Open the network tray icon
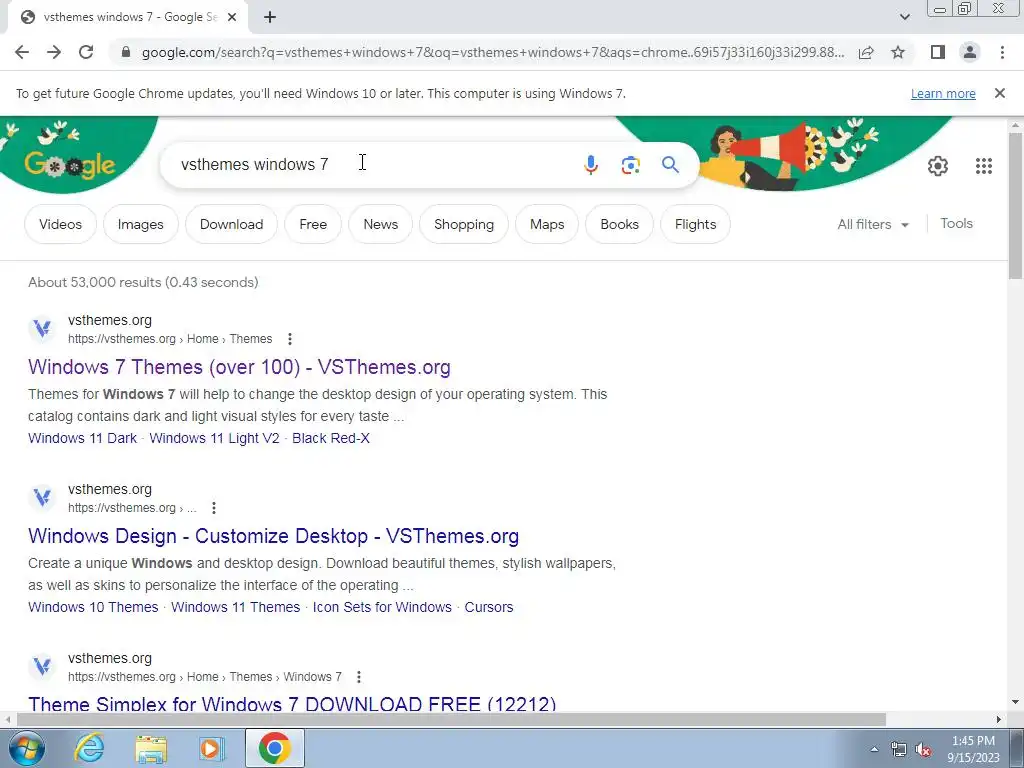1024x768 pixels. point(899,750)
